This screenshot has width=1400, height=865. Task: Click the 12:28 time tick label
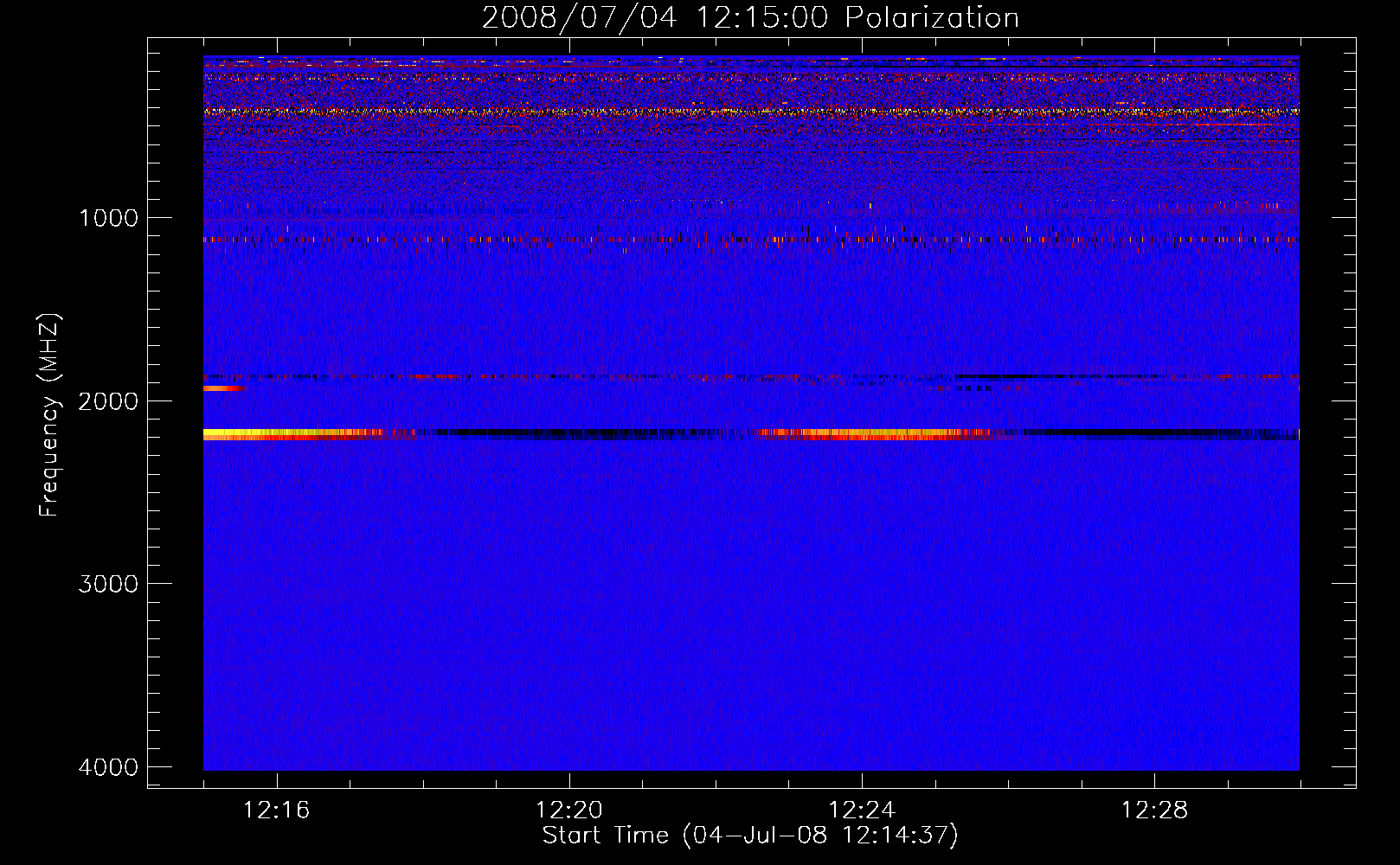pos(1155,811)
